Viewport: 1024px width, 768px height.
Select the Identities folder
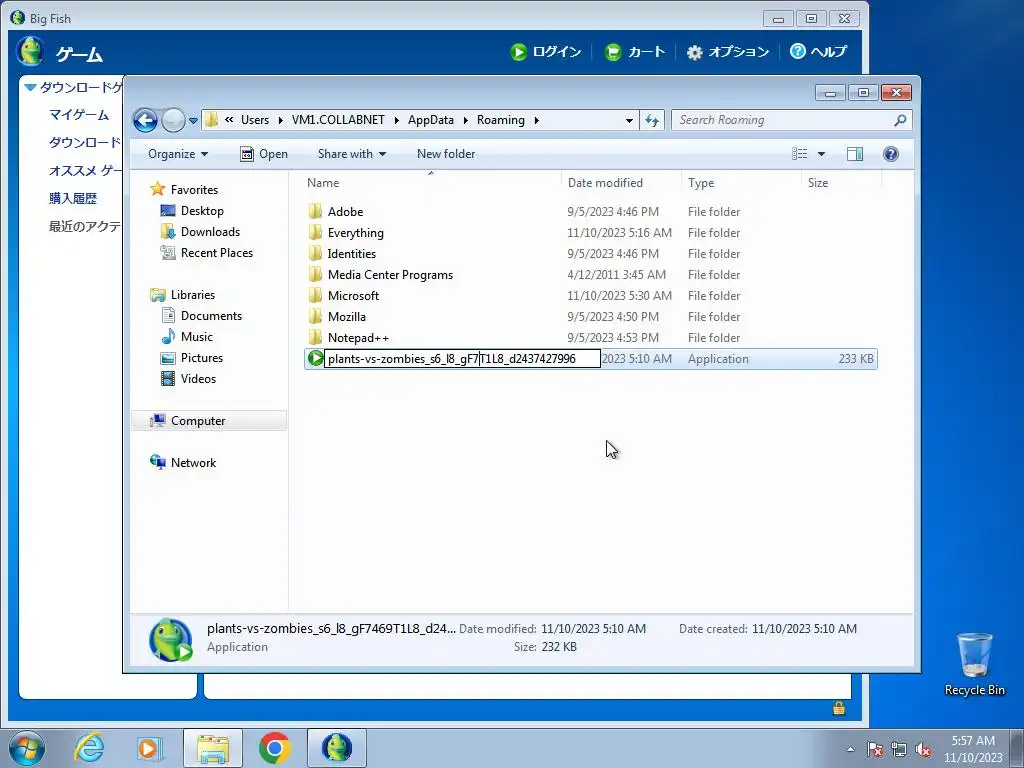pos(352,253)
